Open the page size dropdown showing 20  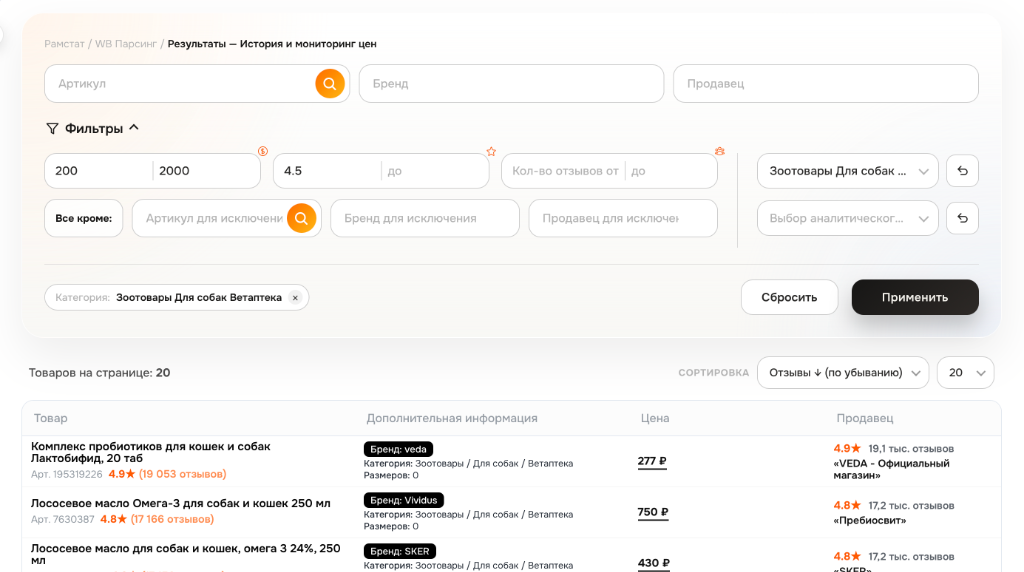(x=965, y=373)
